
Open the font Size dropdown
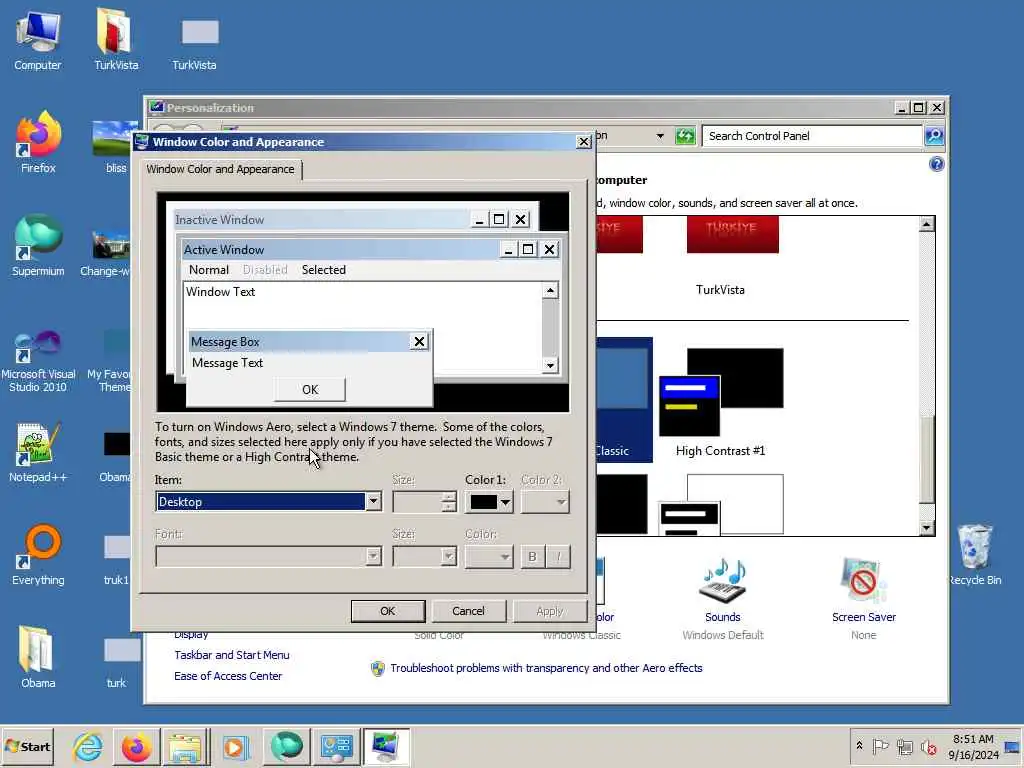pos(424,556)
